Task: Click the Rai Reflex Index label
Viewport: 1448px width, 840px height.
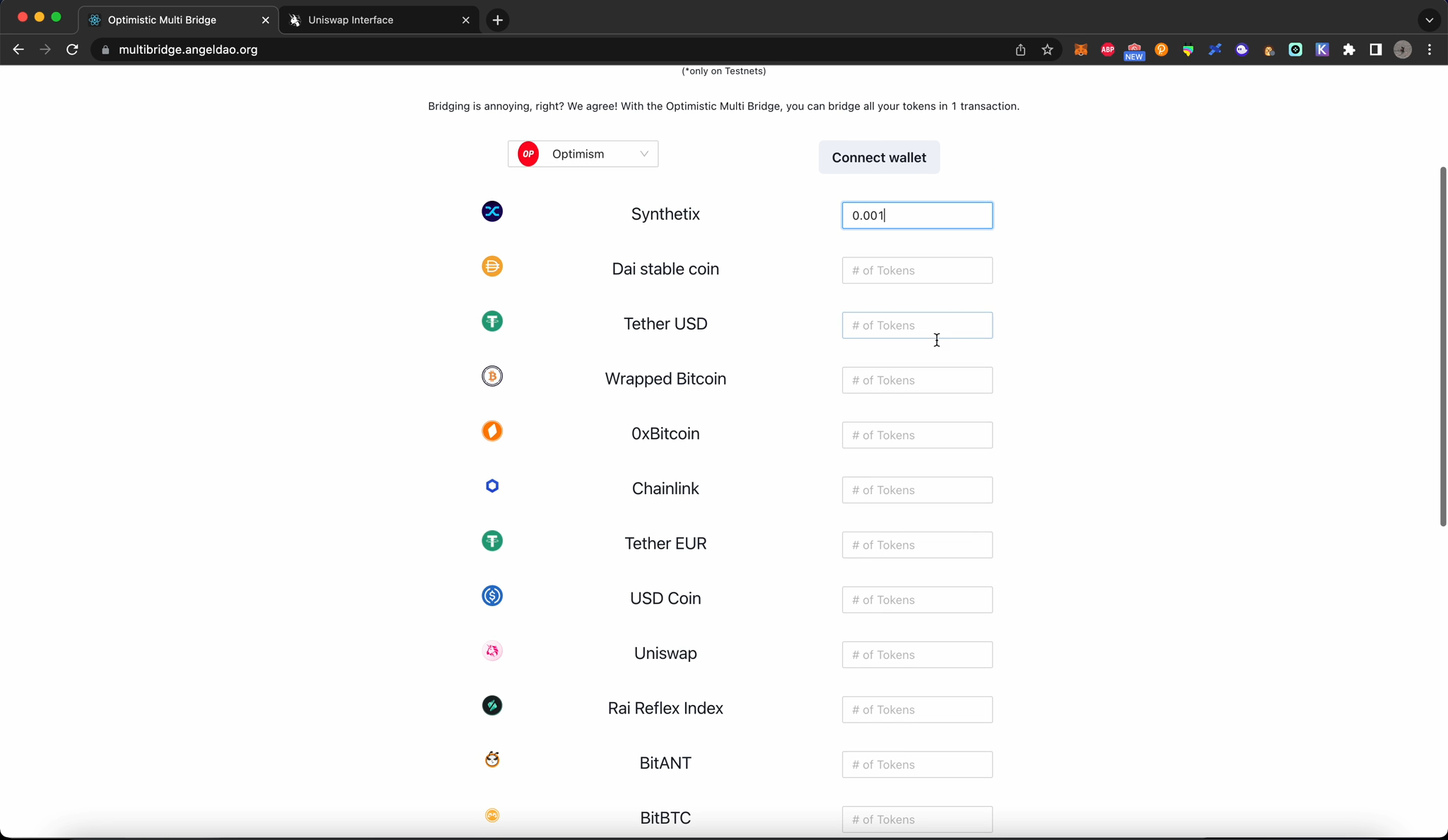Action: (x=665, y=708)
